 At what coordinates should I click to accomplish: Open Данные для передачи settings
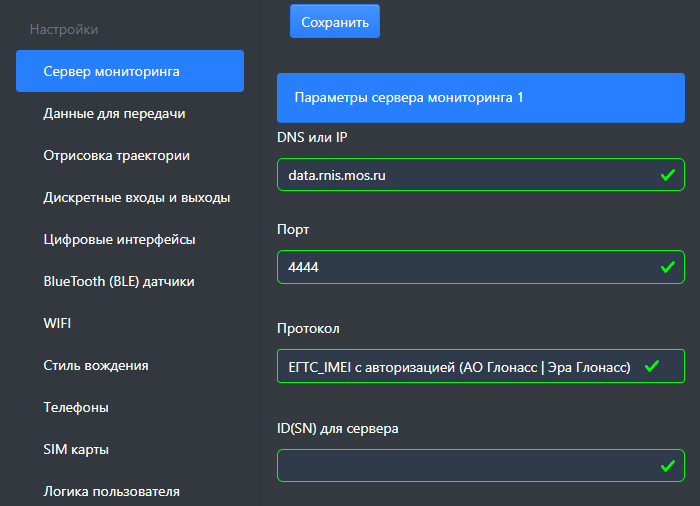click(x=114, y=114)
